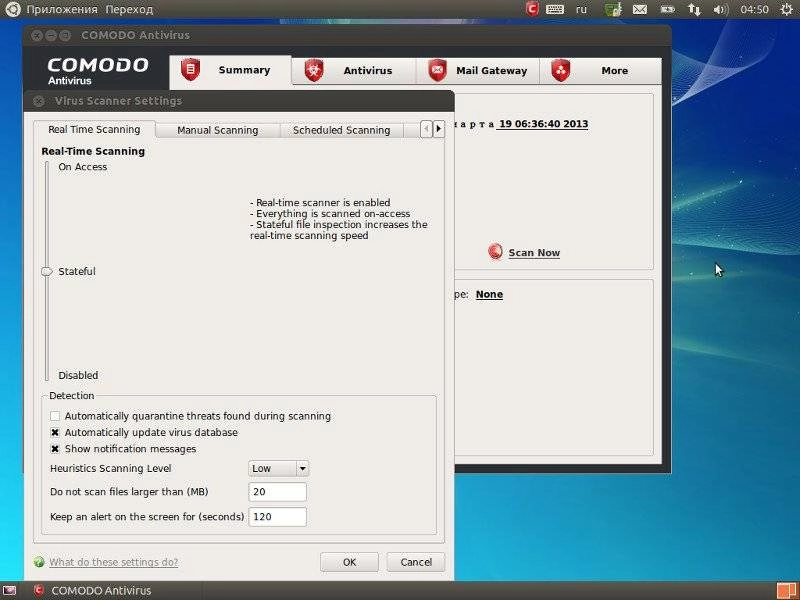Screen dimensions: 800x600
Task: Click the Disabled level label
Action: point(78,375)
